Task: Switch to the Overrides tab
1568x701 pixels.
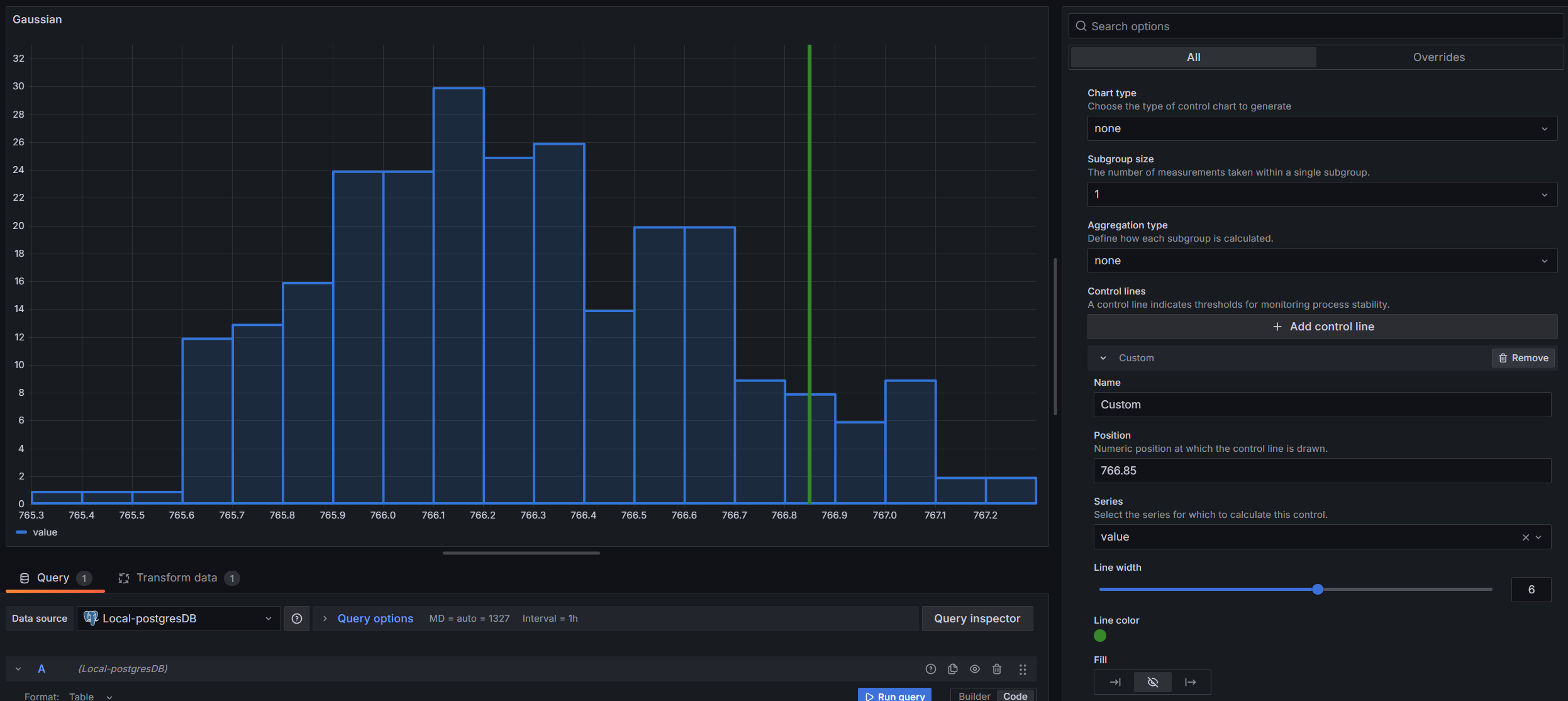Action: point(1438,57)
